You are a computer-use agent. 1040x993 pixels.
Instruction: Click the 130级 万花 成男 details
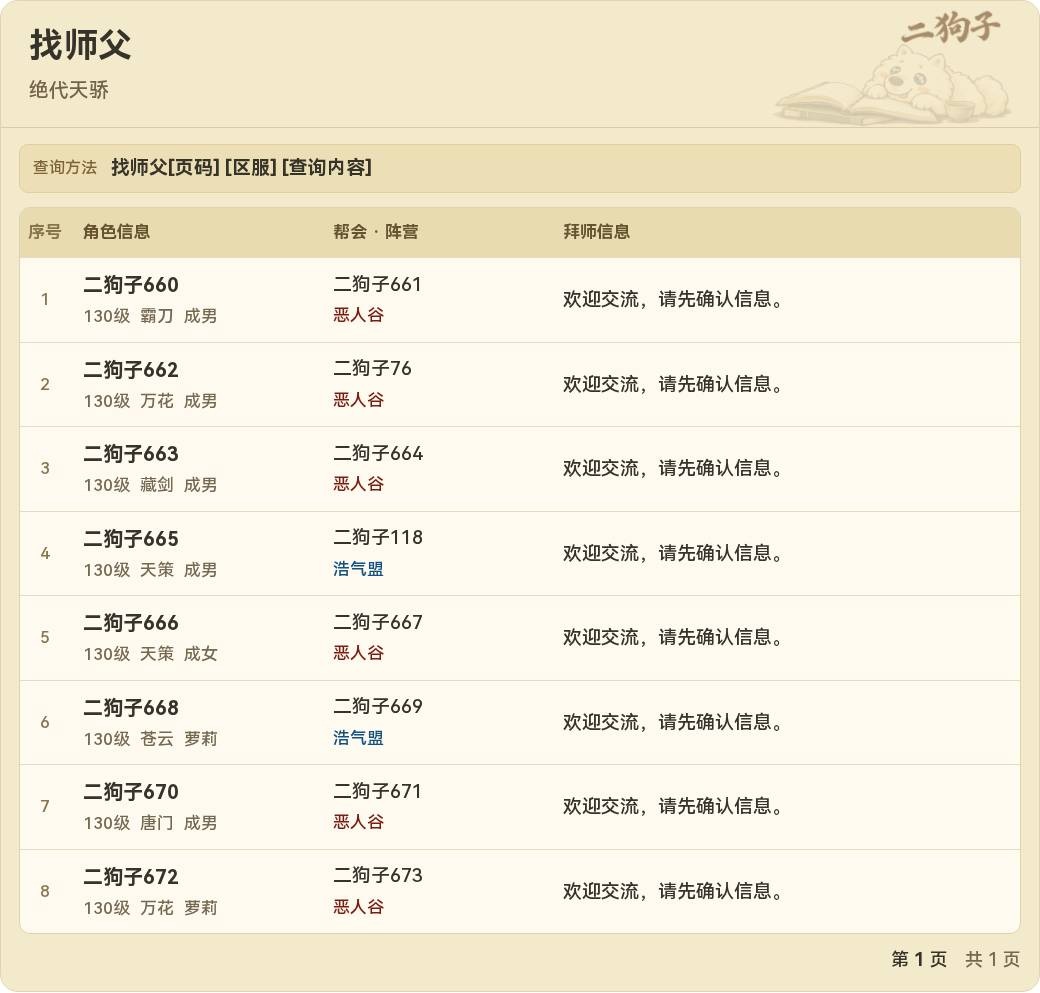click(151, 401)
